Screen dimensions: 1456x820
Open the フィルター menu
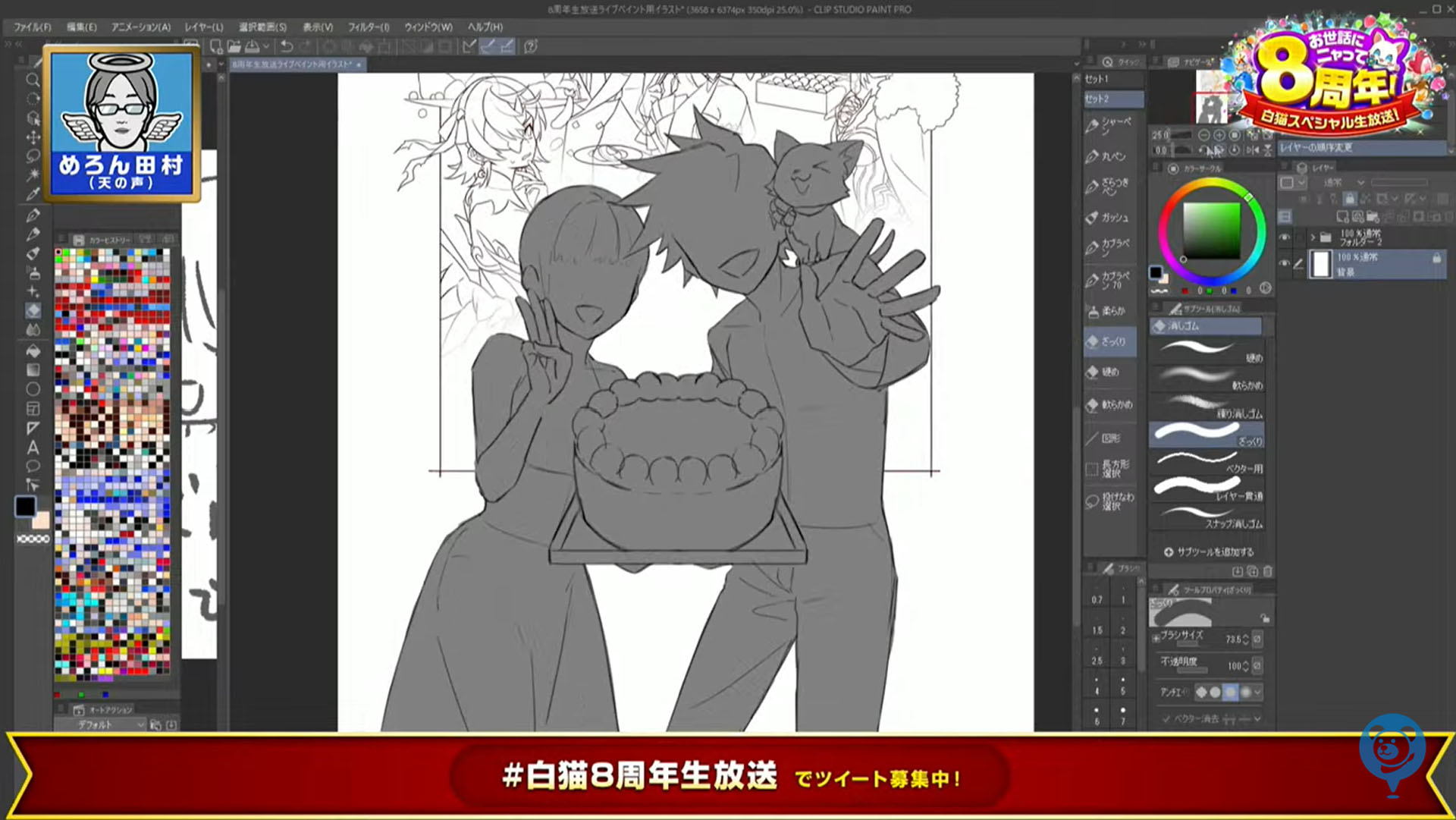click(368, 27)
